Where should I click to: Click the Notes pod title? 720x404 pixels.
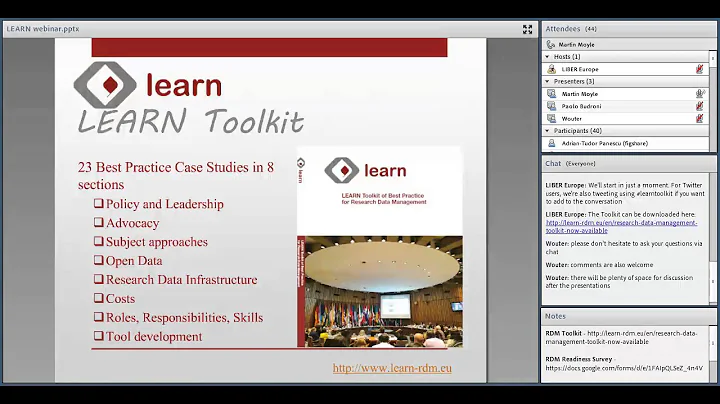point(555,316)
